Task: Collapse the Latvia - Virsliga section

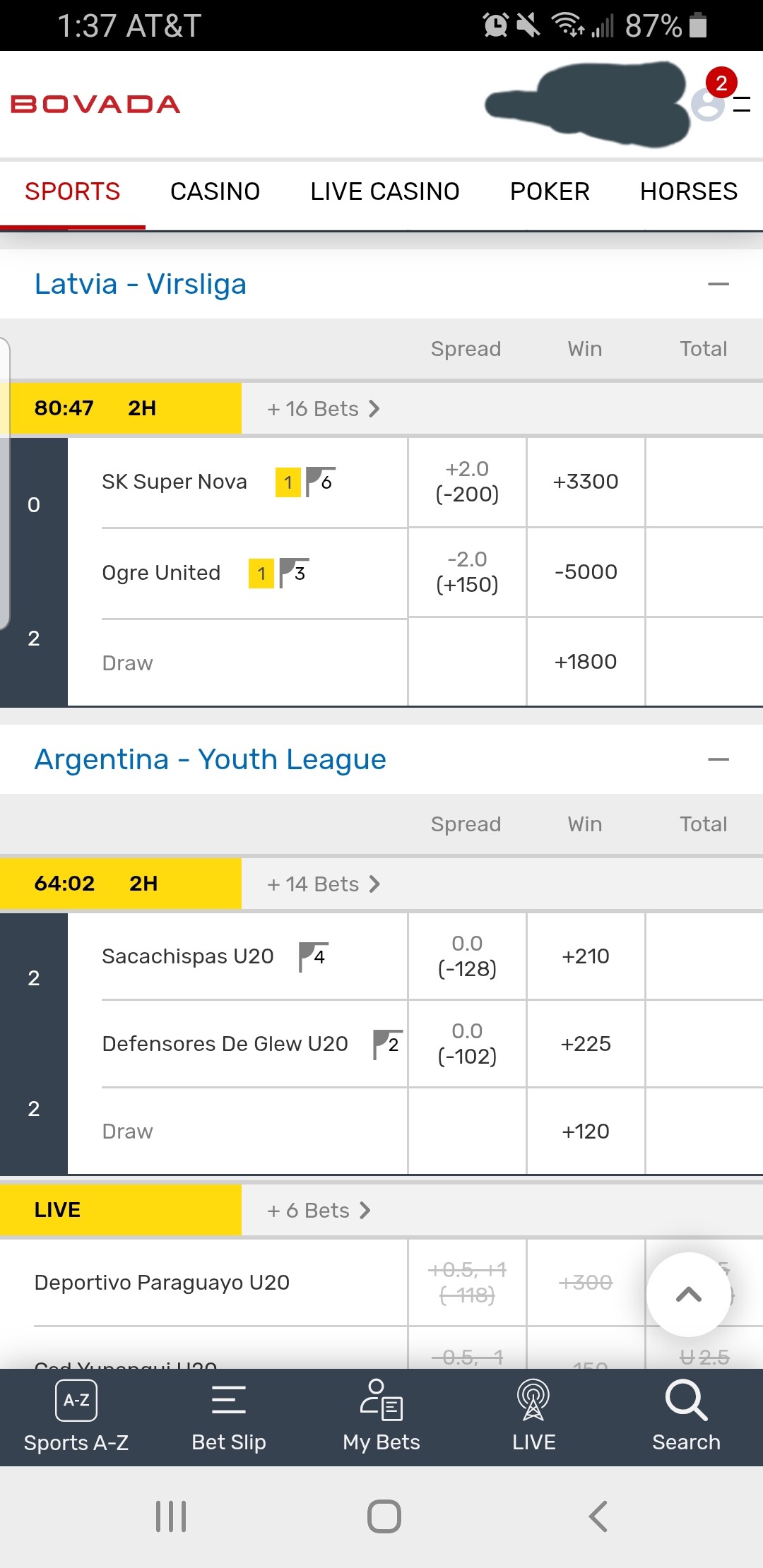Action: coord(718,284)
